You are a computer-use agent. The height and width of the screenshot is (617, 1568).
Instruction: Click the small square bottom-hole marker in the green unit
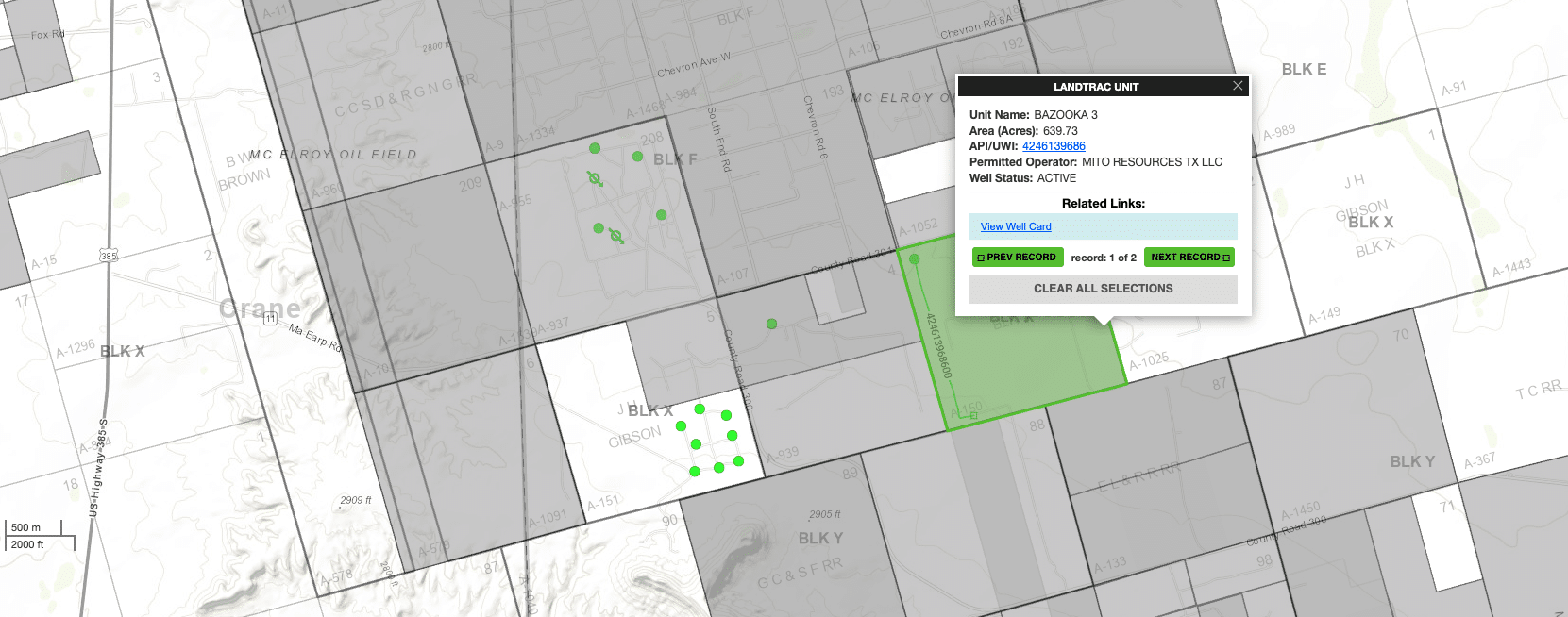click(974, 415)
